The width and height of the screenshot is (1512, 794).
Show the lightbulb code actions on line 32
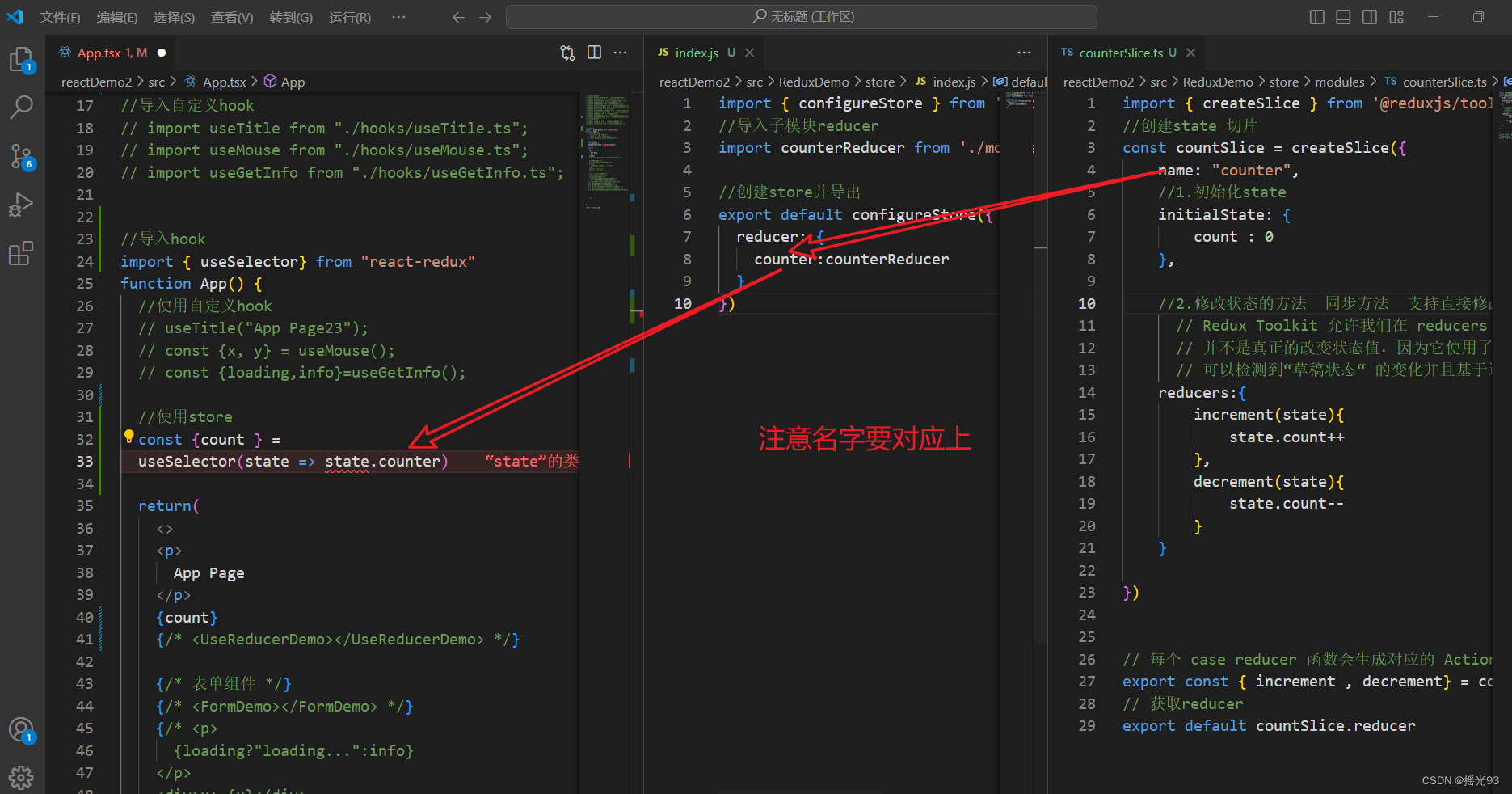pyautogui.click(x=128, y=437)
